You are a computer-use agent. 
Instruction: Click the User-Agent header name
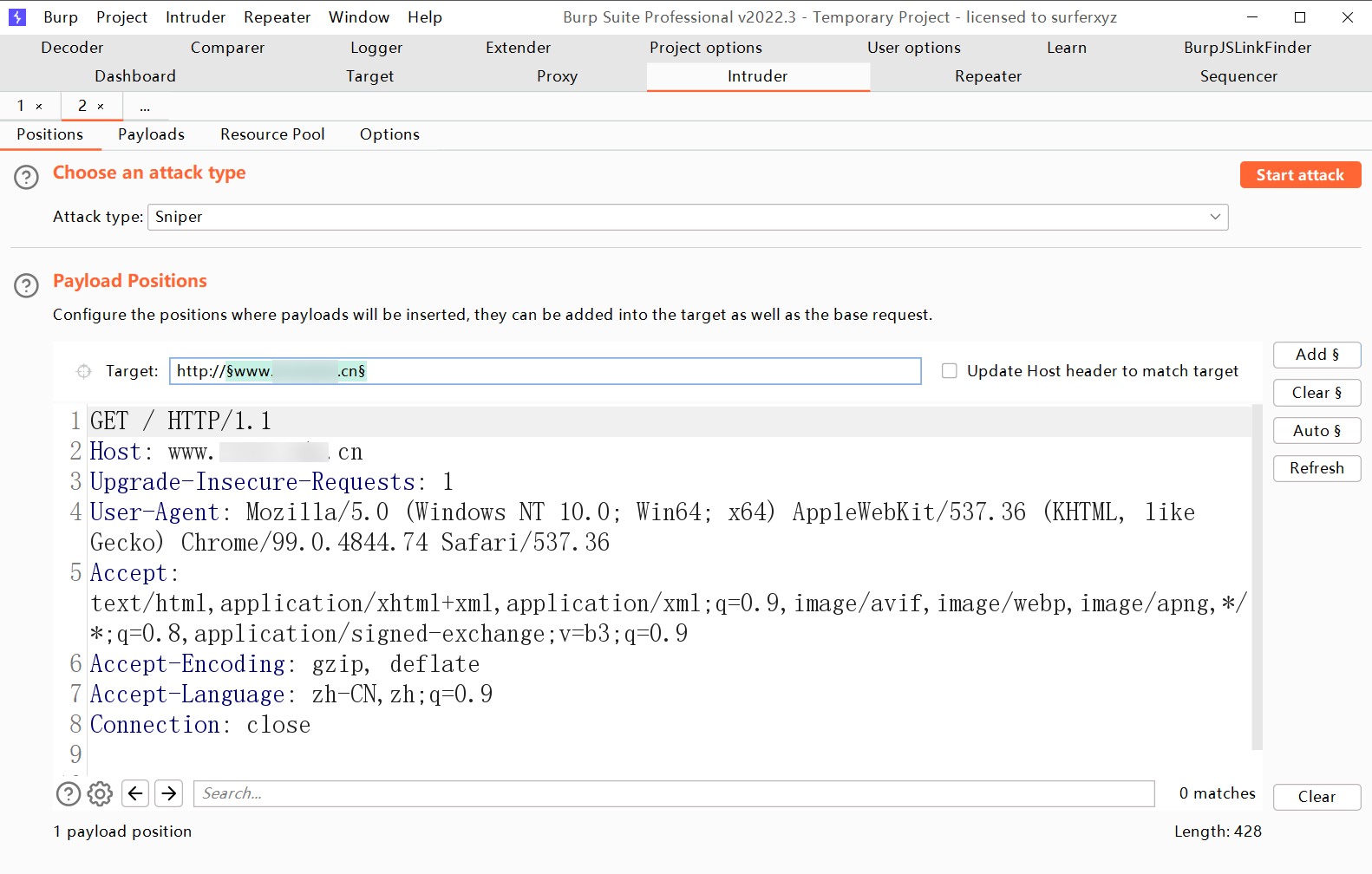[154, 512]
